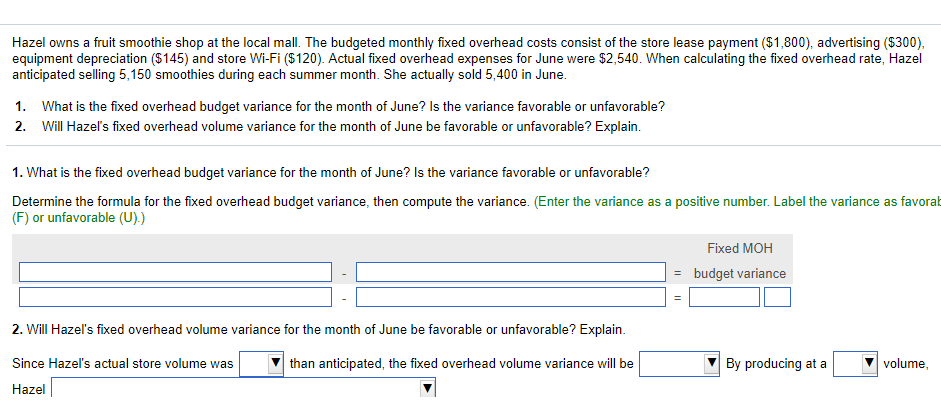Click the "budget variance" label
The image size is (941, 410).
point(739,274)
